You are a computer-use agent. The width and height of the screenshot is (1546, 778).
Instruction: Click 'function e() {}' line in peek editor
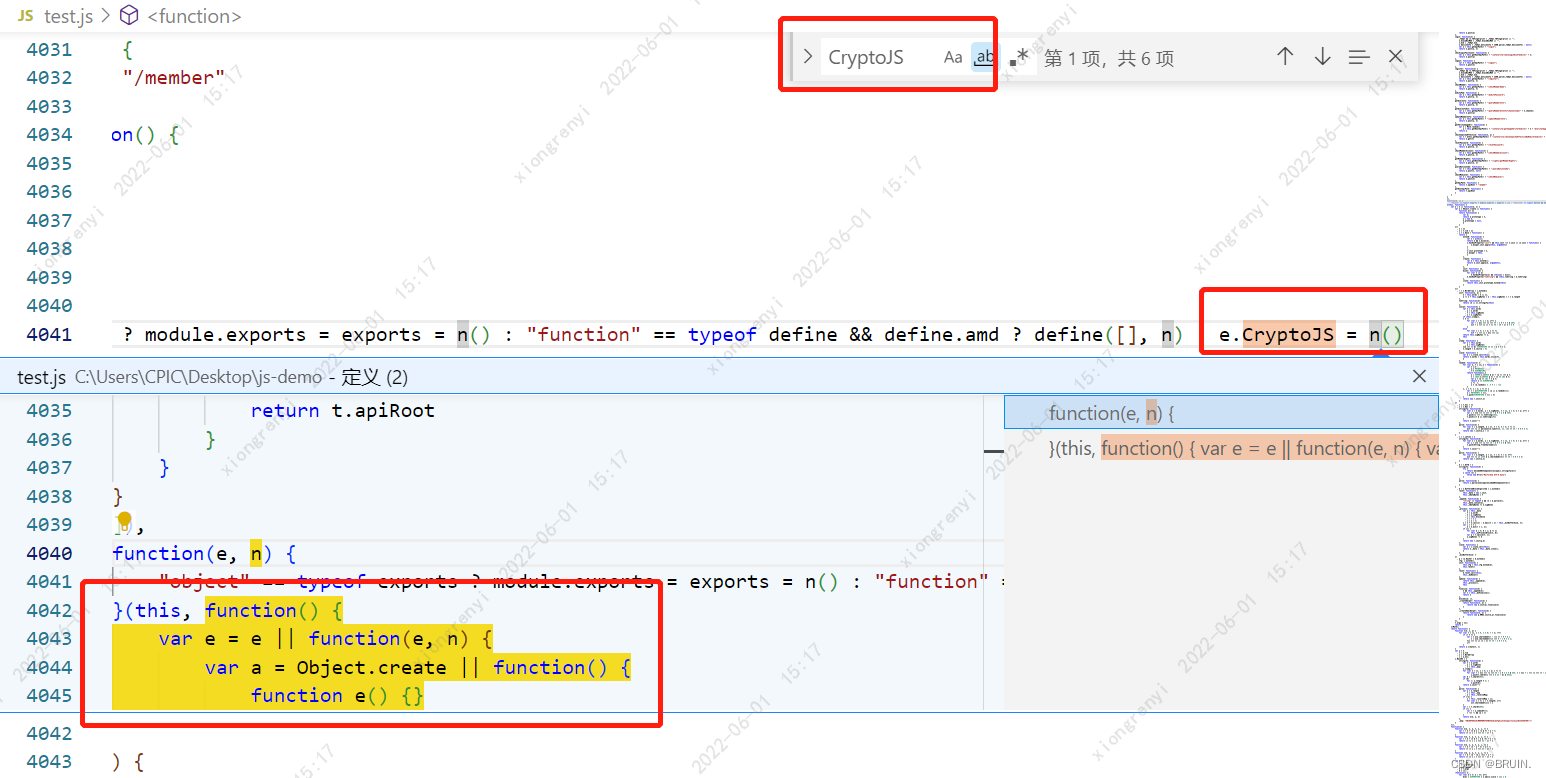pos(337,695)
